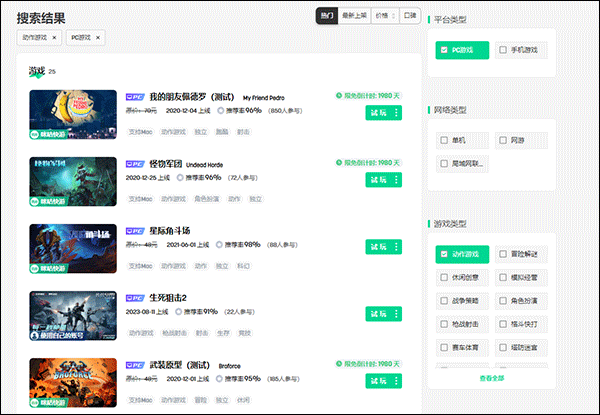Open the three-dot menu beside 我的朋友佩德罗's 试玩 button

click(396, 112)
